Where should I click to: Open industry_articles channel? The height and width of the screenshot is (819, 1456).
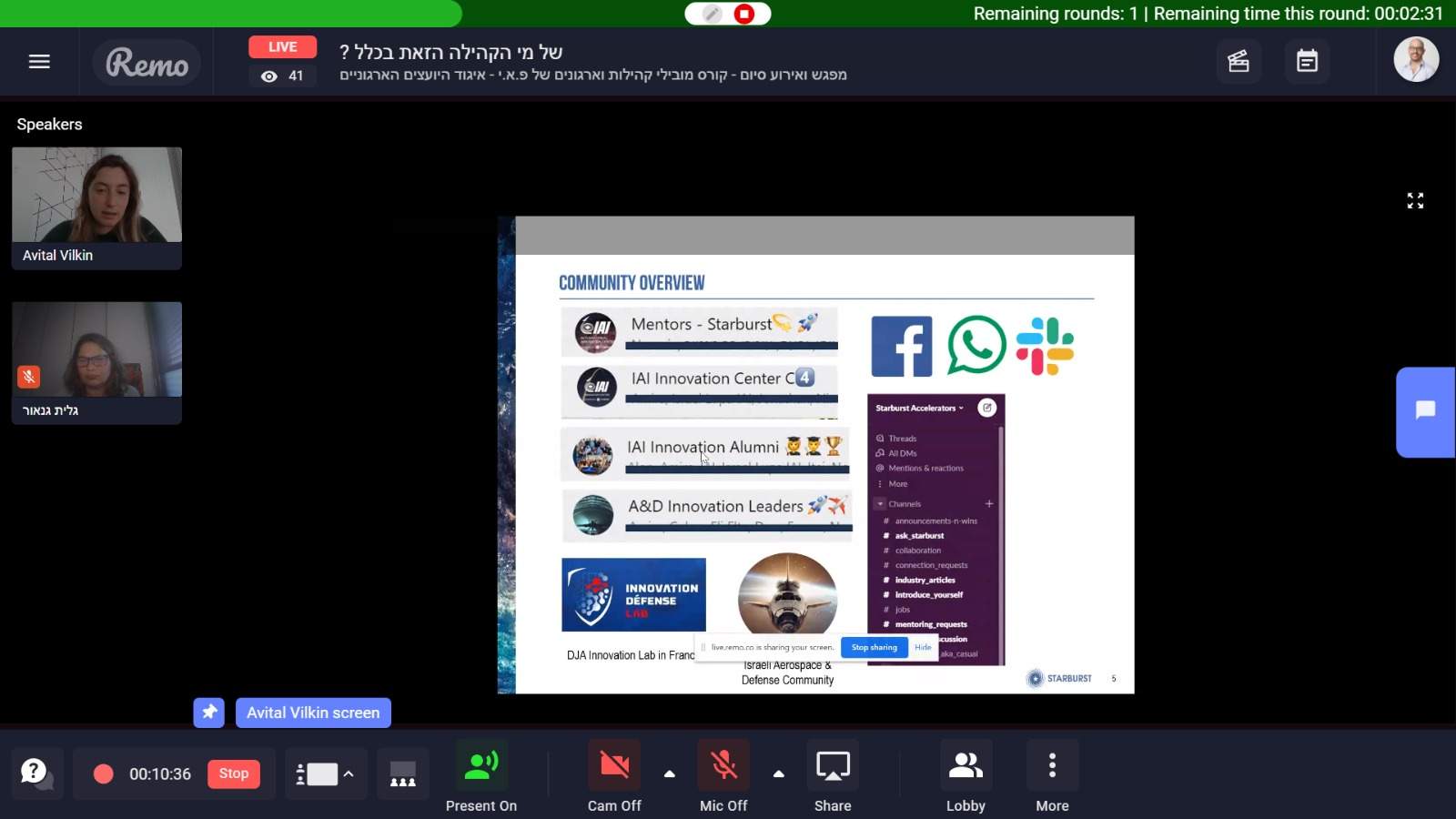pyautogui.click(x=925, y=580)
